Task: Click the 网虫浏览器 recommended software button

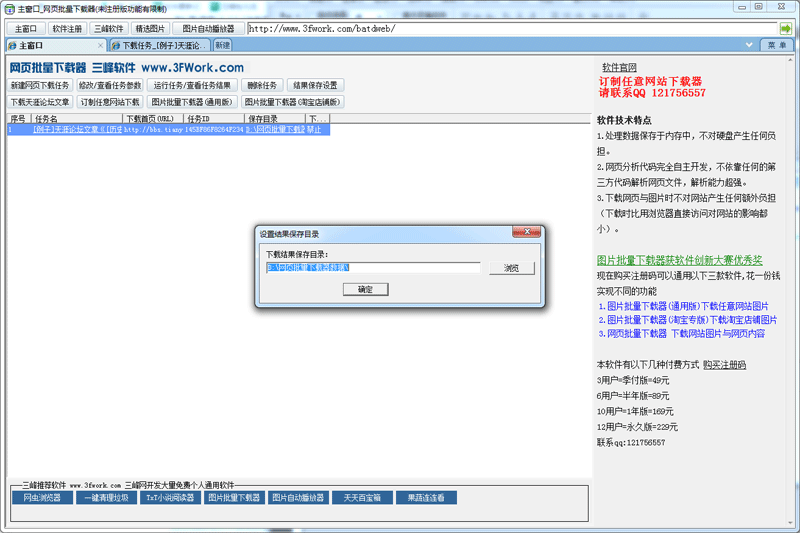Action: (42, 497)
